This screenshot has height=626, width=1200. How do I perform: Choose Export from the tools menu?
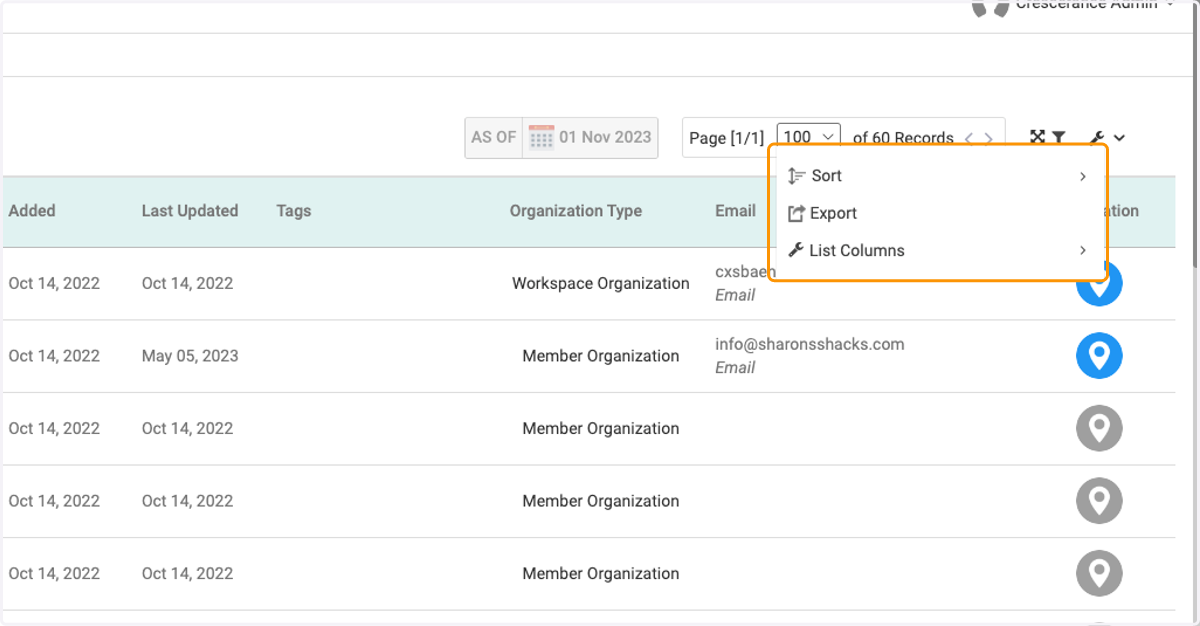938,213
